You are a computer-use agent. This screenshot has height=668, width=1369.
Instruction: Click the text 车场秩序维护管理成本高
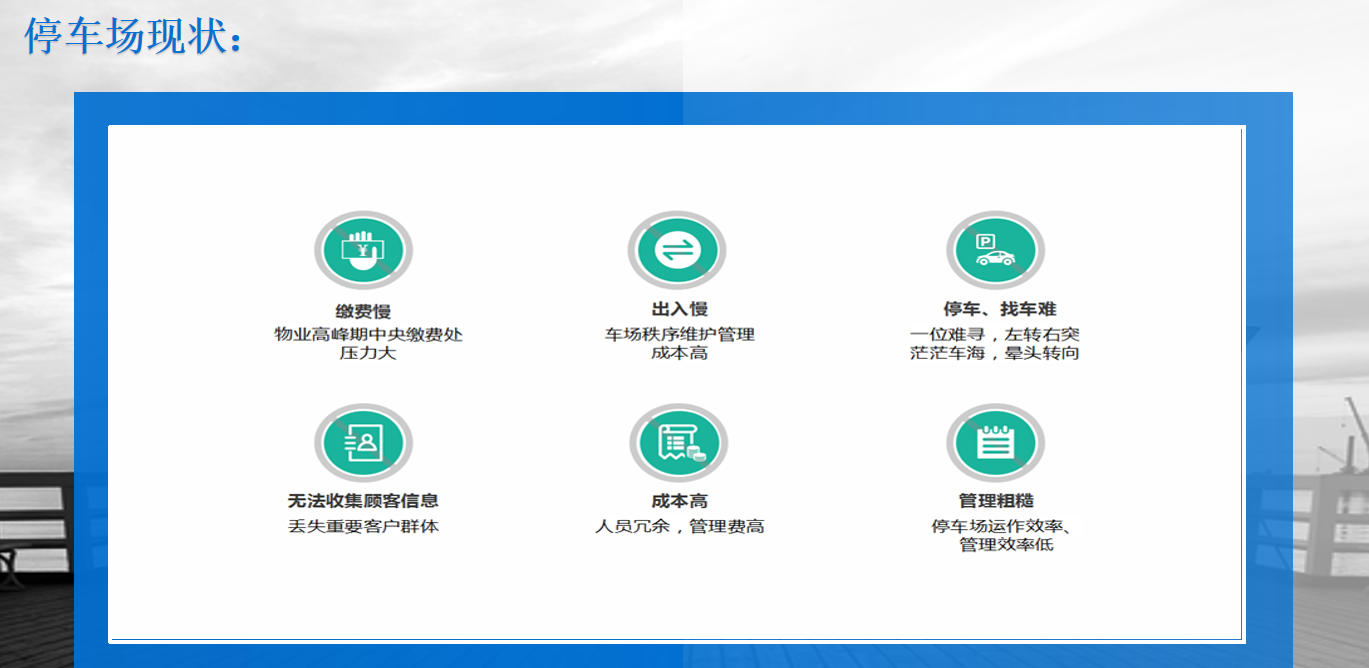pyautogui.click(x=677, y=344)
